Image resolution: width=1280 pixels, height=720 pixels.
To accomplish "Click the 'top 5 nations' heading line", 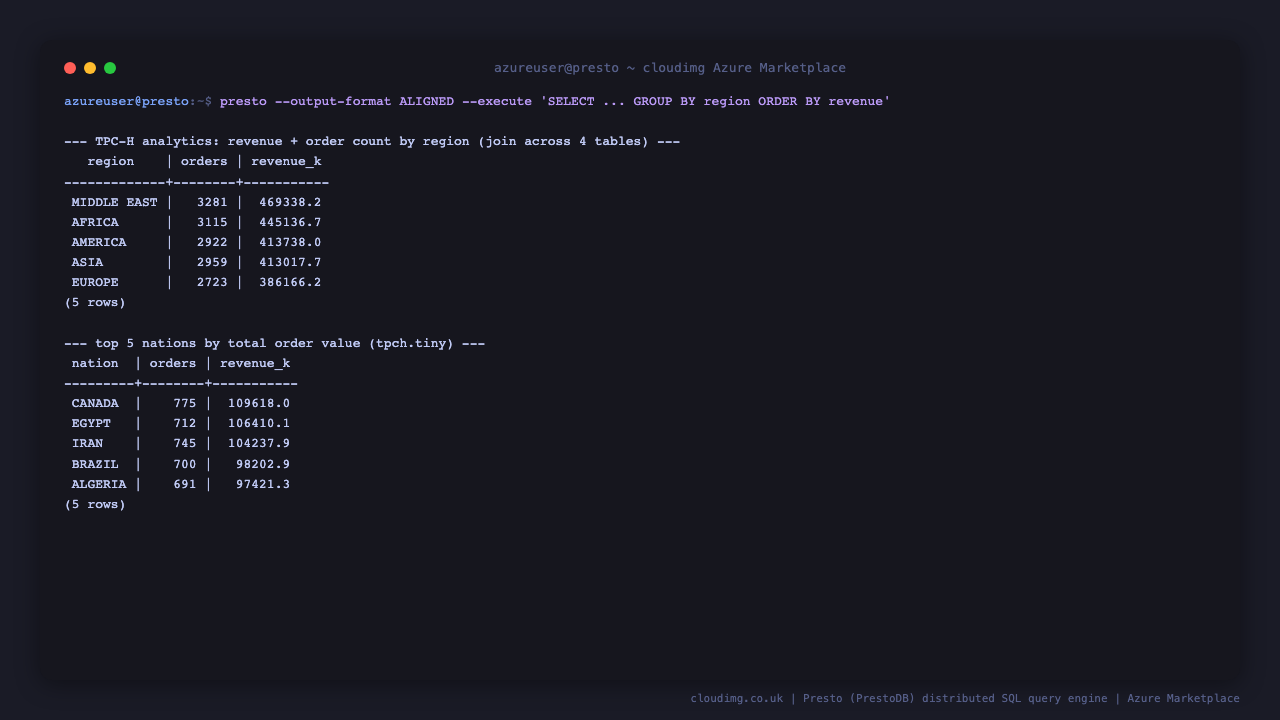I will pyautogui.click(x=275, y=343).
